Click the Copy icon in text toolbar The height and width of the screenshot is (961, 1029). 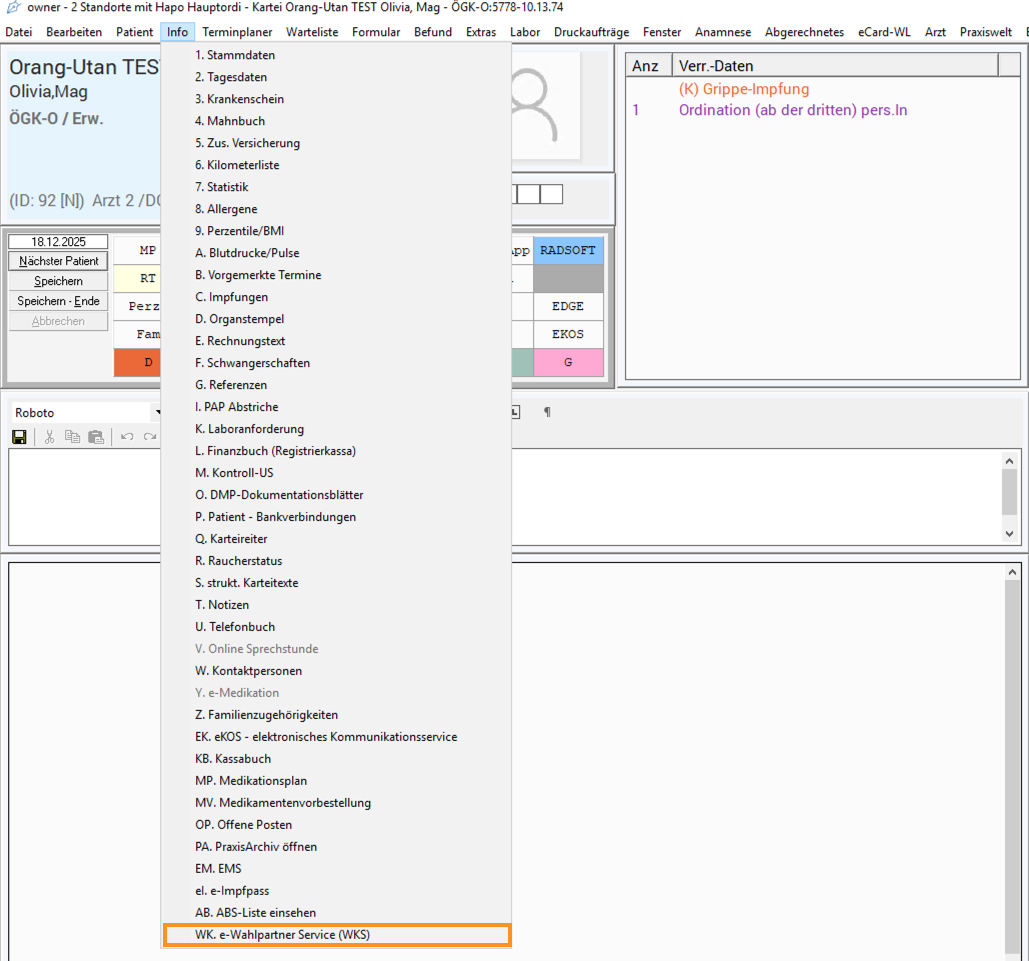[x=72, y=437]
